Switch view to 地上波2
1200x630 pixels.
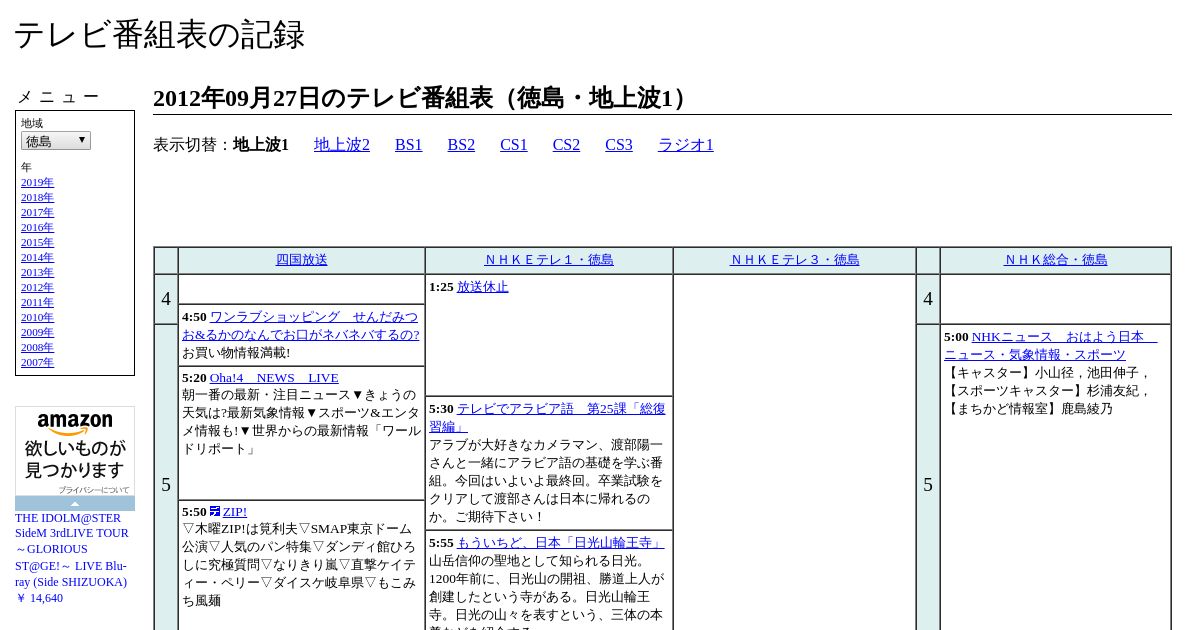pyautogui.click(x=342, y=145)
